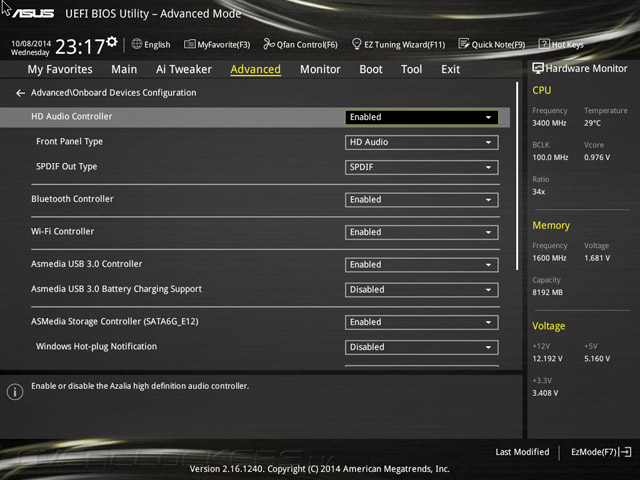Screen dimensions: 640x480
Task: Click the globe language icon
Action: point(137,44)
